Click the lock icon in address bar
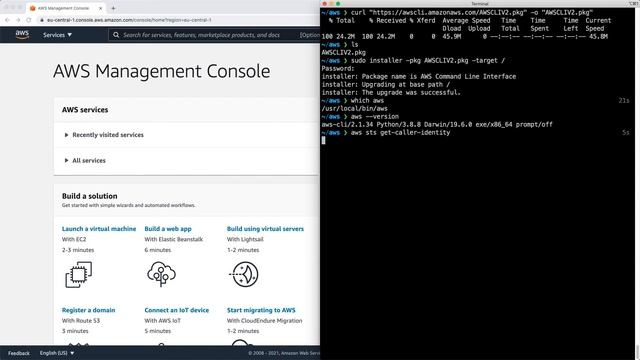 (x=42, y=20)
